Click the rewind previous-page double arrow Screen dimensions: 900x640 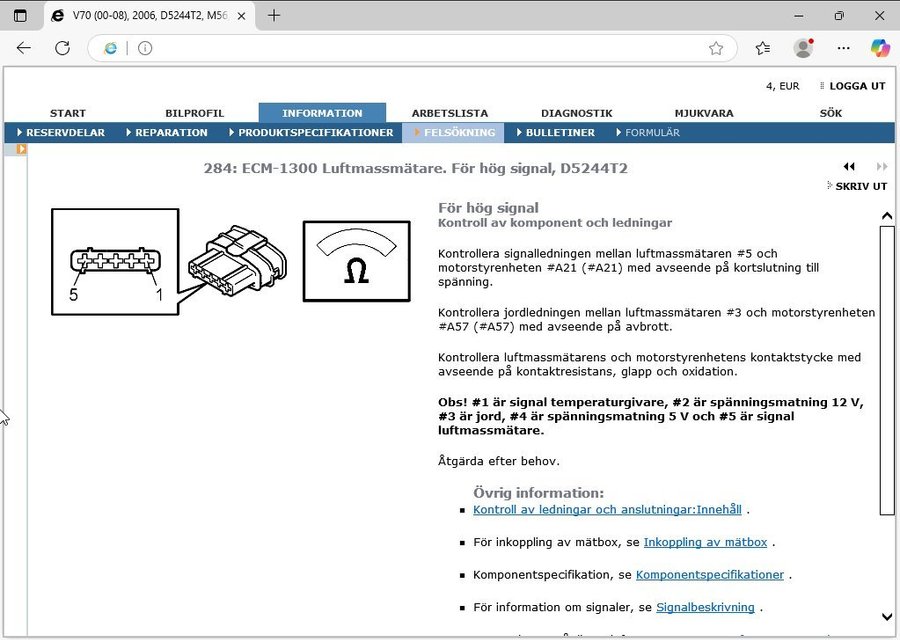[849, 167]
